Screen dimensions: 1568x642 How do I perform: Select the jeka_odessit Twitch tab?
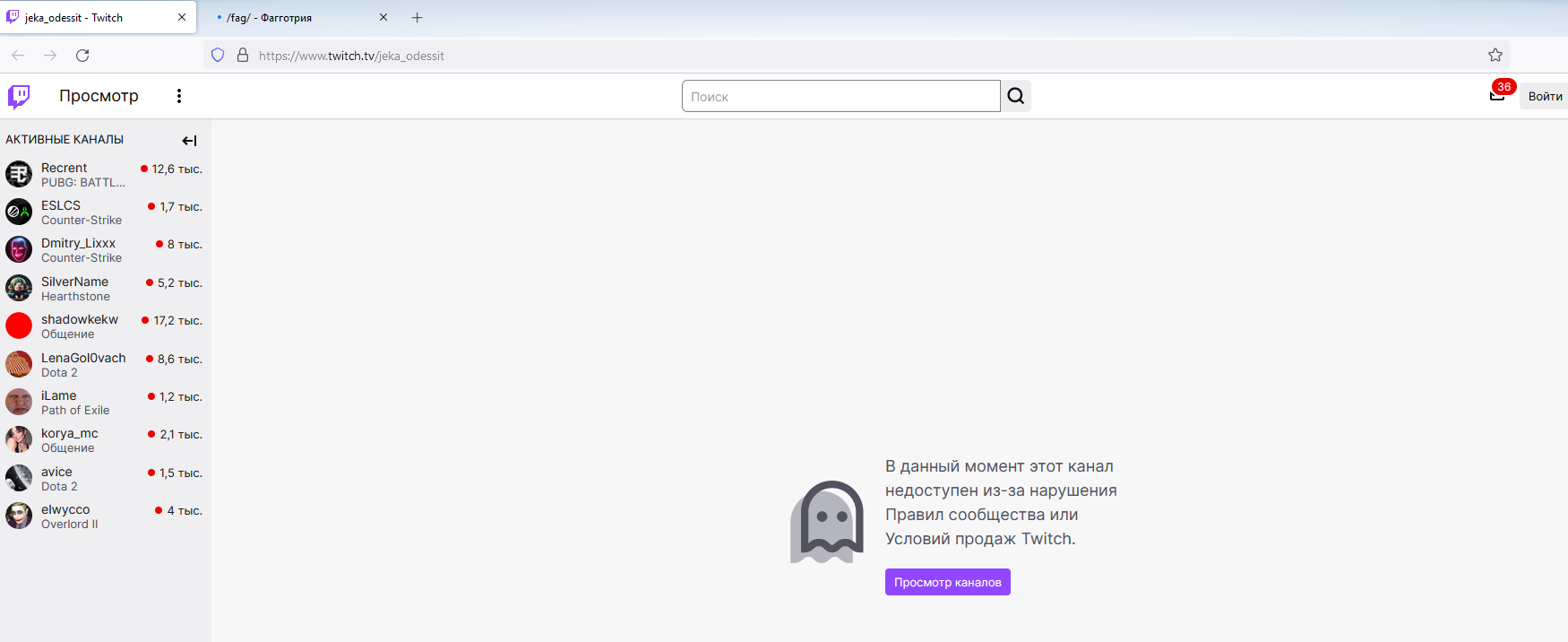click(99, 18)
